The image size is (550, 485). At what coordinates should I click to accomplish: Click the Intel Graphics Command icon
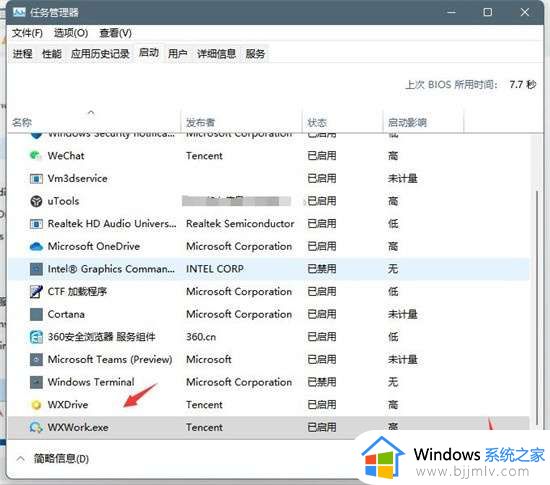pos(36,269)
